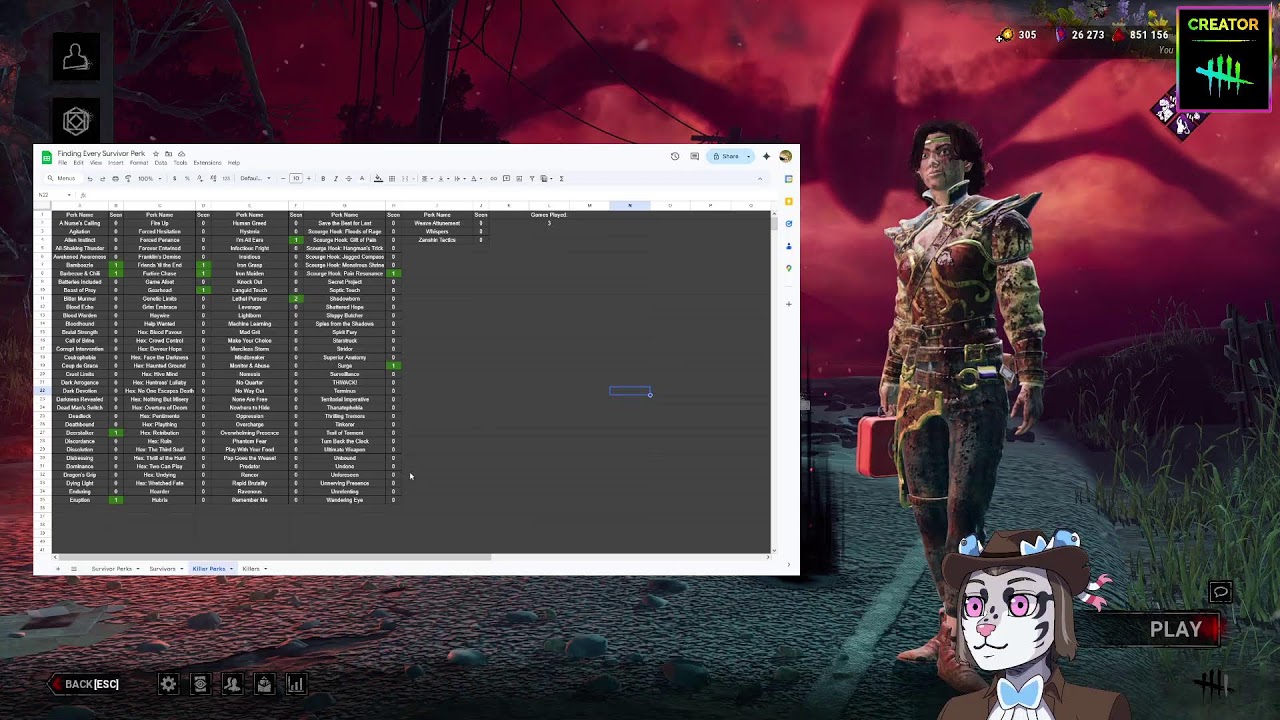Viewport: 1280px width, 720px height.
Task: Open the Insert menu
Action: (x=116, y=163)
